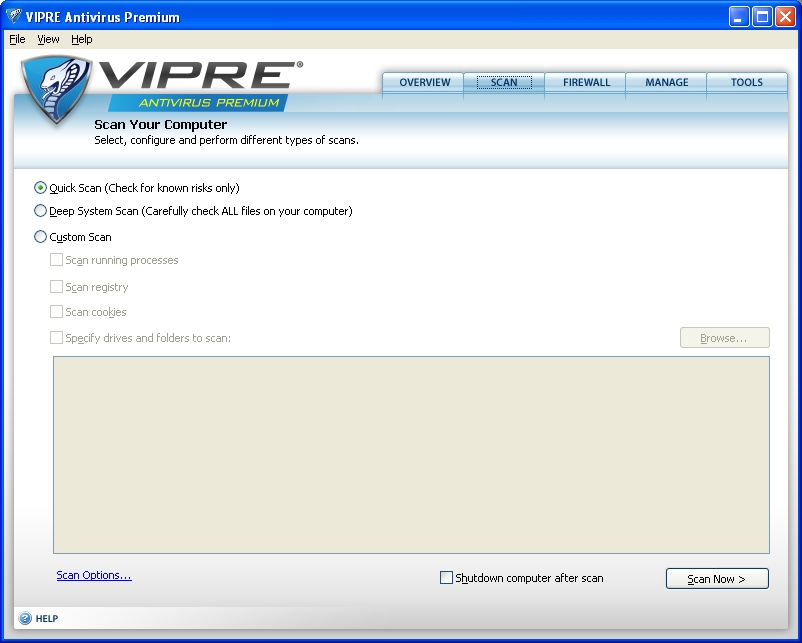This screenshot has width=802, height=643.
Task: Click the 'ANTIVIRUS PREMIUM' banner text
Action: [209, 103]
